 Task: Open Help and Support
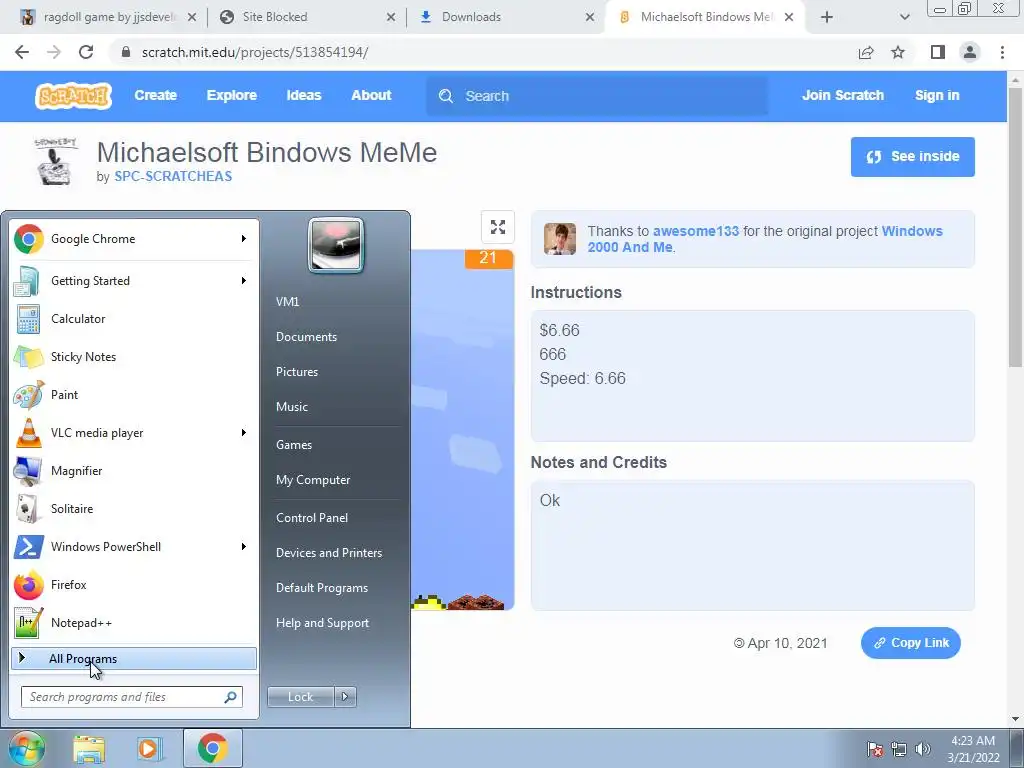pos(322,623)
